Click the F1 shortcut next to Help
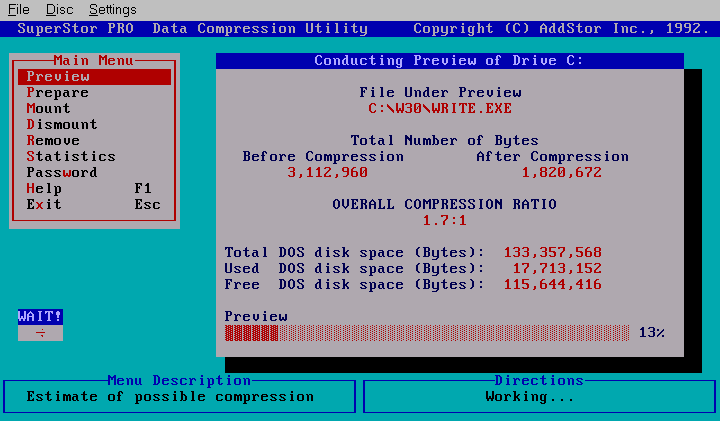This screenshot has height=421, width=720. coord(143,189)
